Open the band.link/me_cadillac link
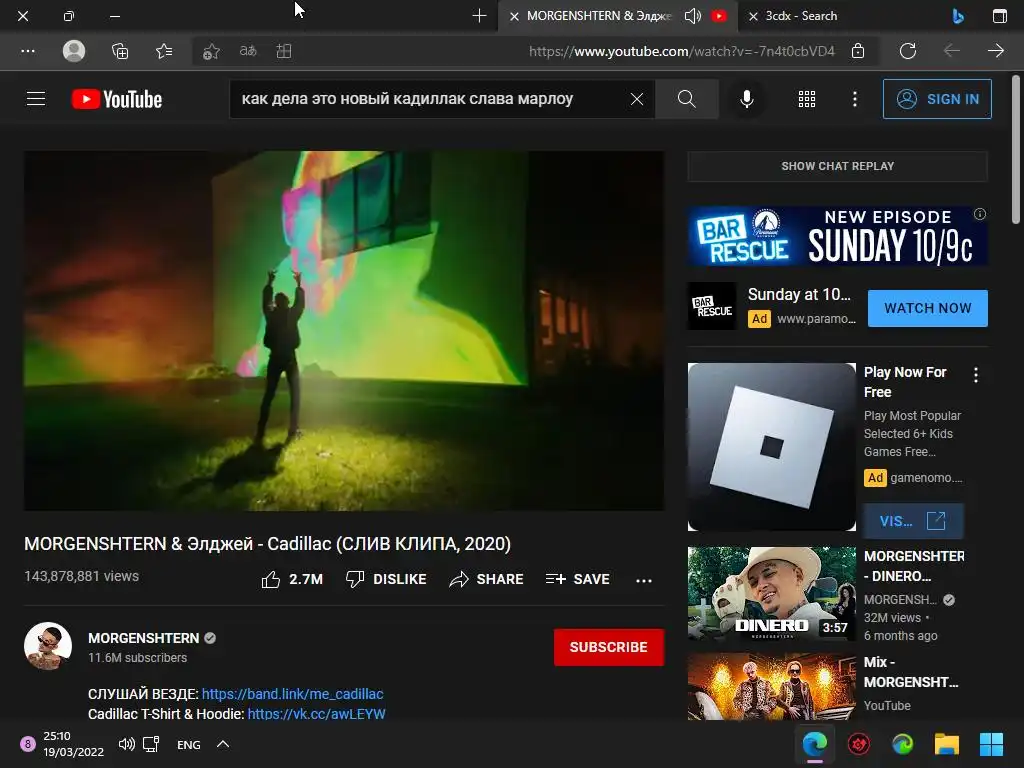The height and width of the screenshot is (768, 1024). tap(293, 694)
